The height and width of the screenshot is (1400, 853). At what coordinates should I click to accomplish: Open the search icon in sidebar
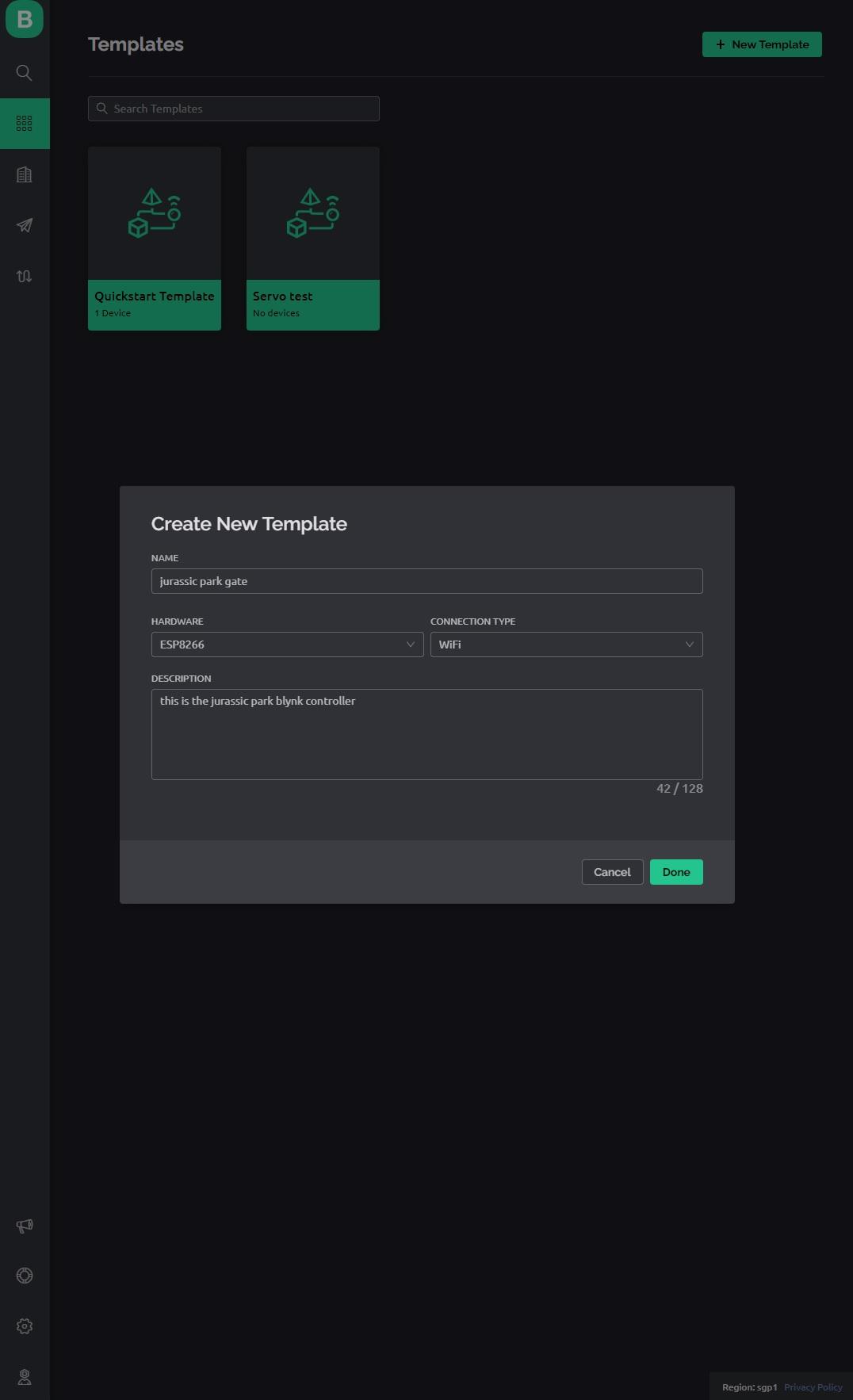25,73
